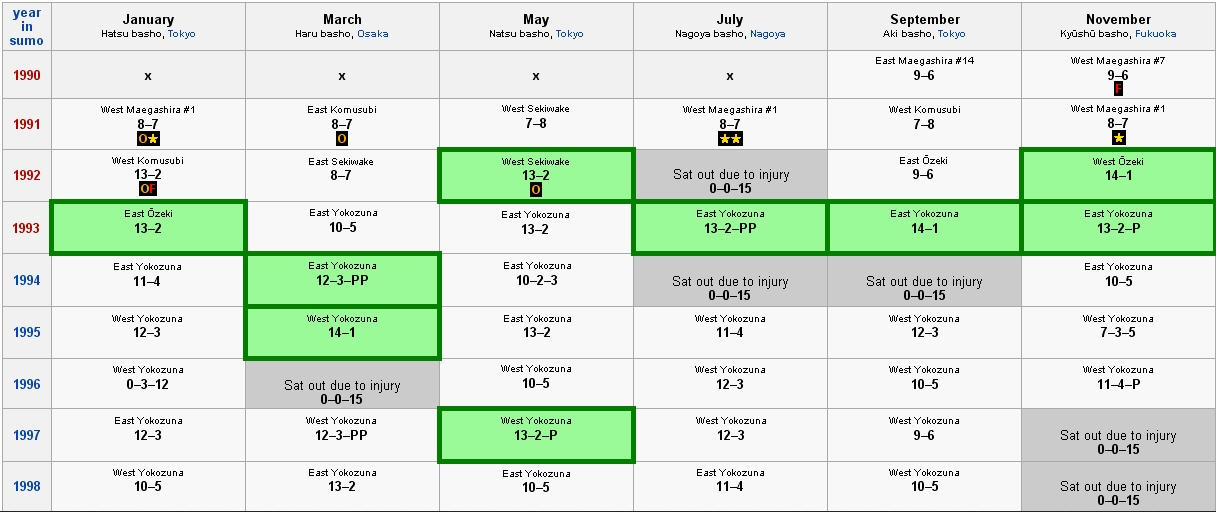This screenshot has height=512, width=1216.
Task: Click the single gold star badge in November 1991
Action: pos(1118,138)
